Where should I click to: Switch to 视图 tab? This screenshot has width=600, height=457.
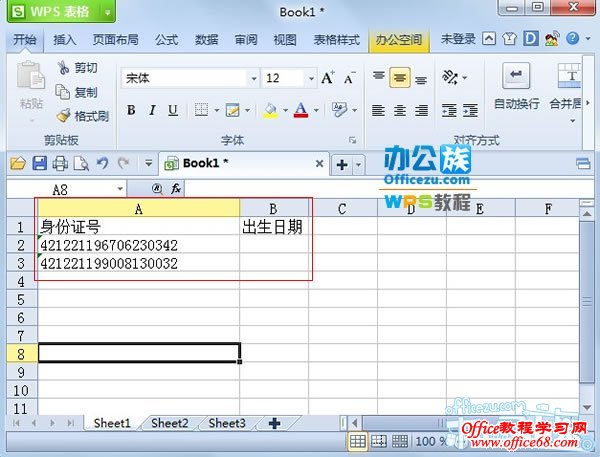(285, 39)
